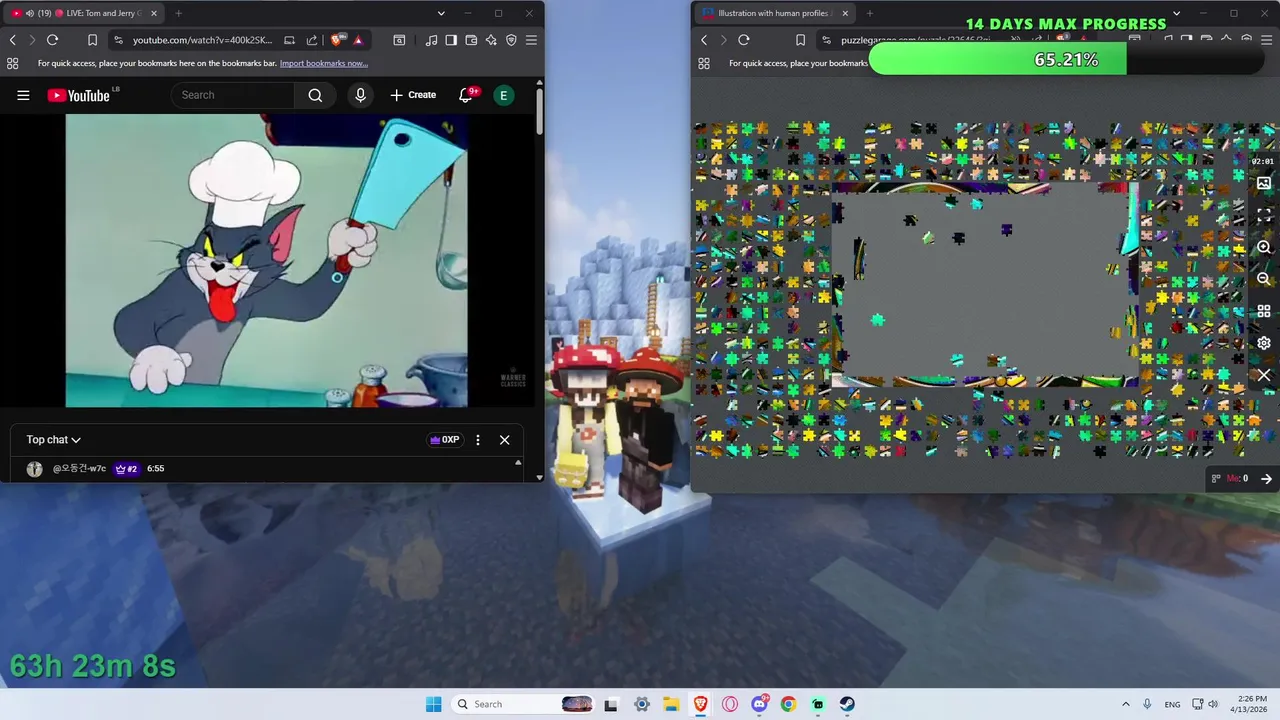
Task: Open the taskbar volume control
Action: coord(1213,704)
